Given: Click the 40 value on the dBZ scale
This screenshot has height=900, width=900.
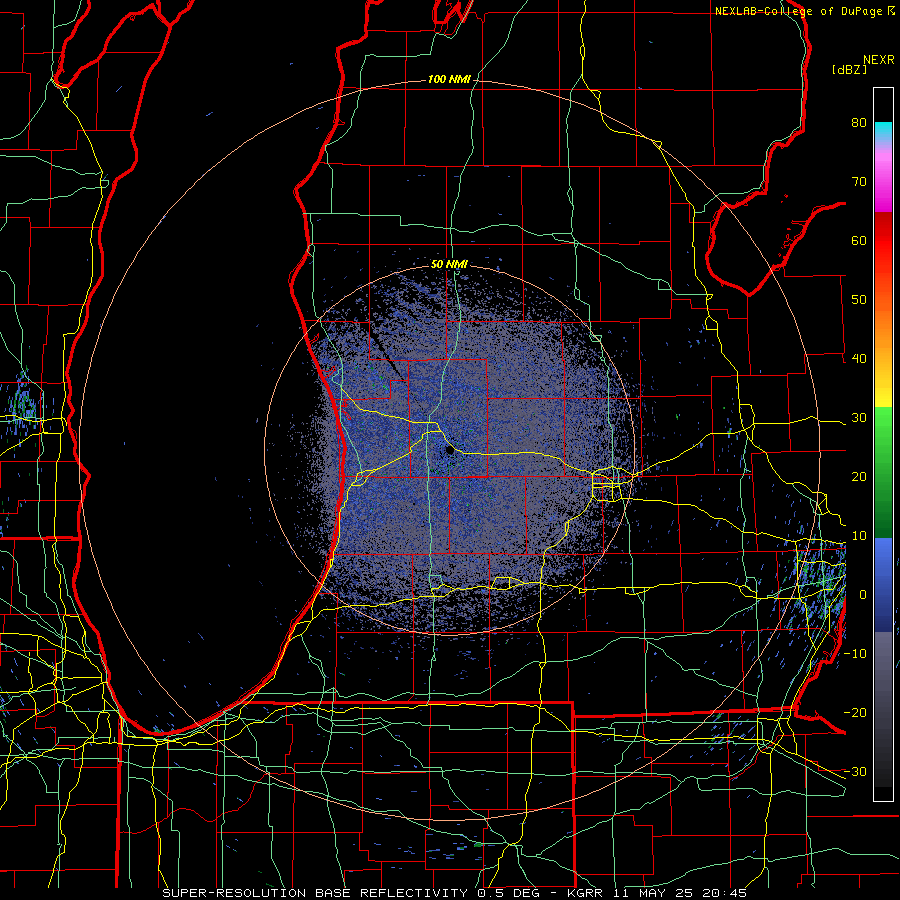Looking at the screenshot, I should coord(859,359).
